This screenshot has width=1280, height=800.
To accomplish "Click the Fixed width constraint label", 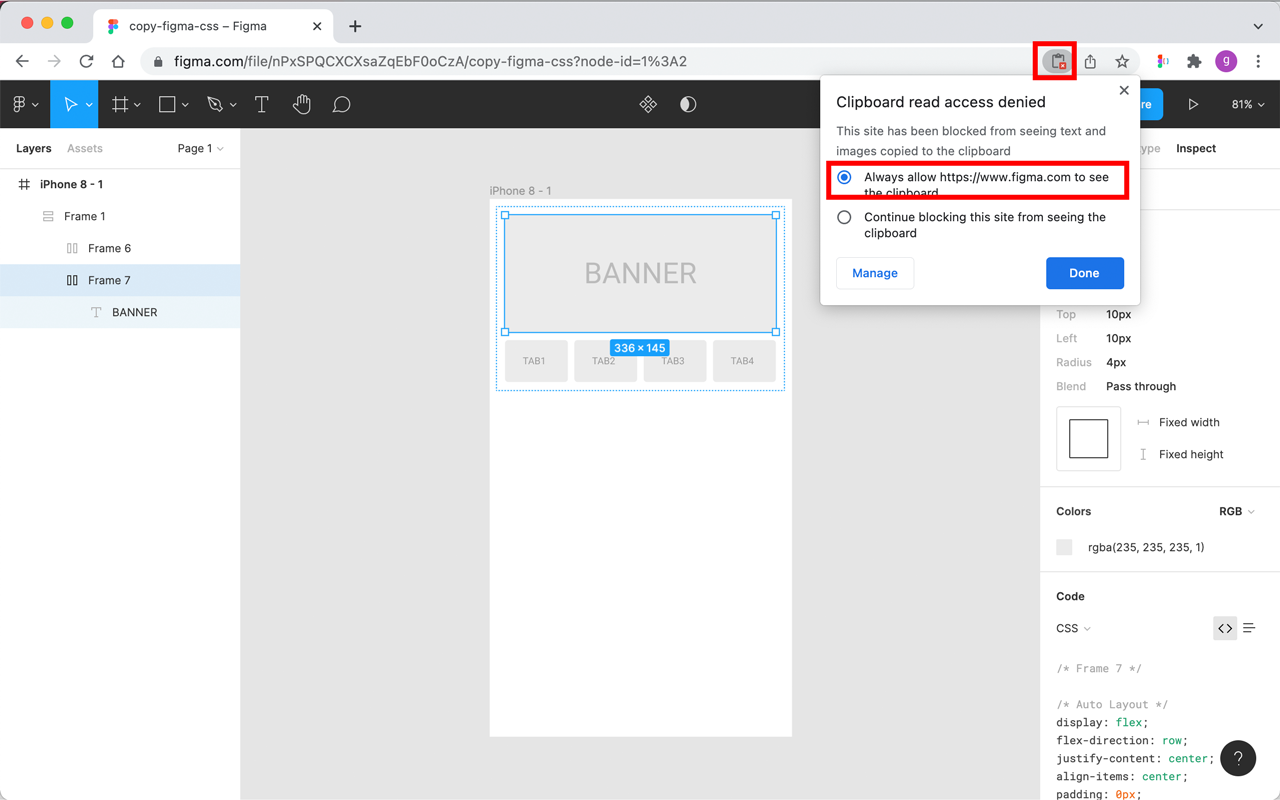I will [x=1189, y=422].
